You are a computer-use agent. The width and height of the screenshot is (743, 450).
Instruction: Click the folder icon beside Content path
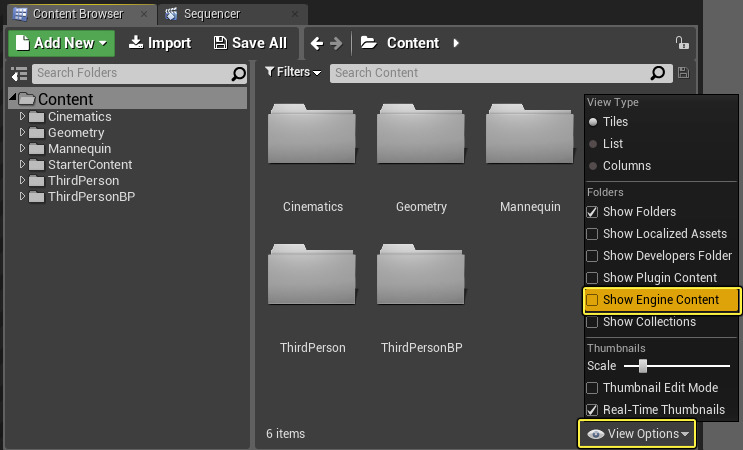pyautogui.click(x=368, y=43)
